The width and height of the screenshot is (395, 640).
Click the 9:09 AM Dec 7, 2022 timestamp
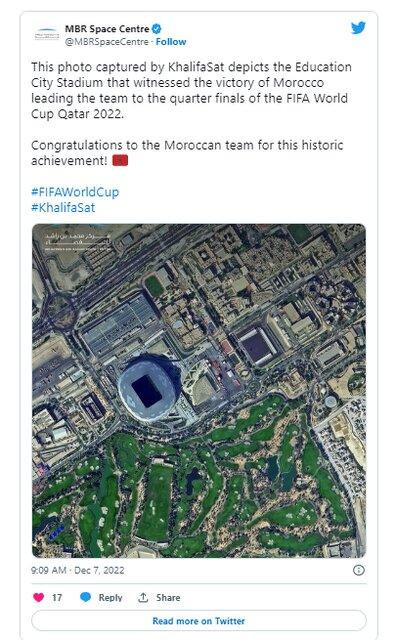click(x=78, y=570)
